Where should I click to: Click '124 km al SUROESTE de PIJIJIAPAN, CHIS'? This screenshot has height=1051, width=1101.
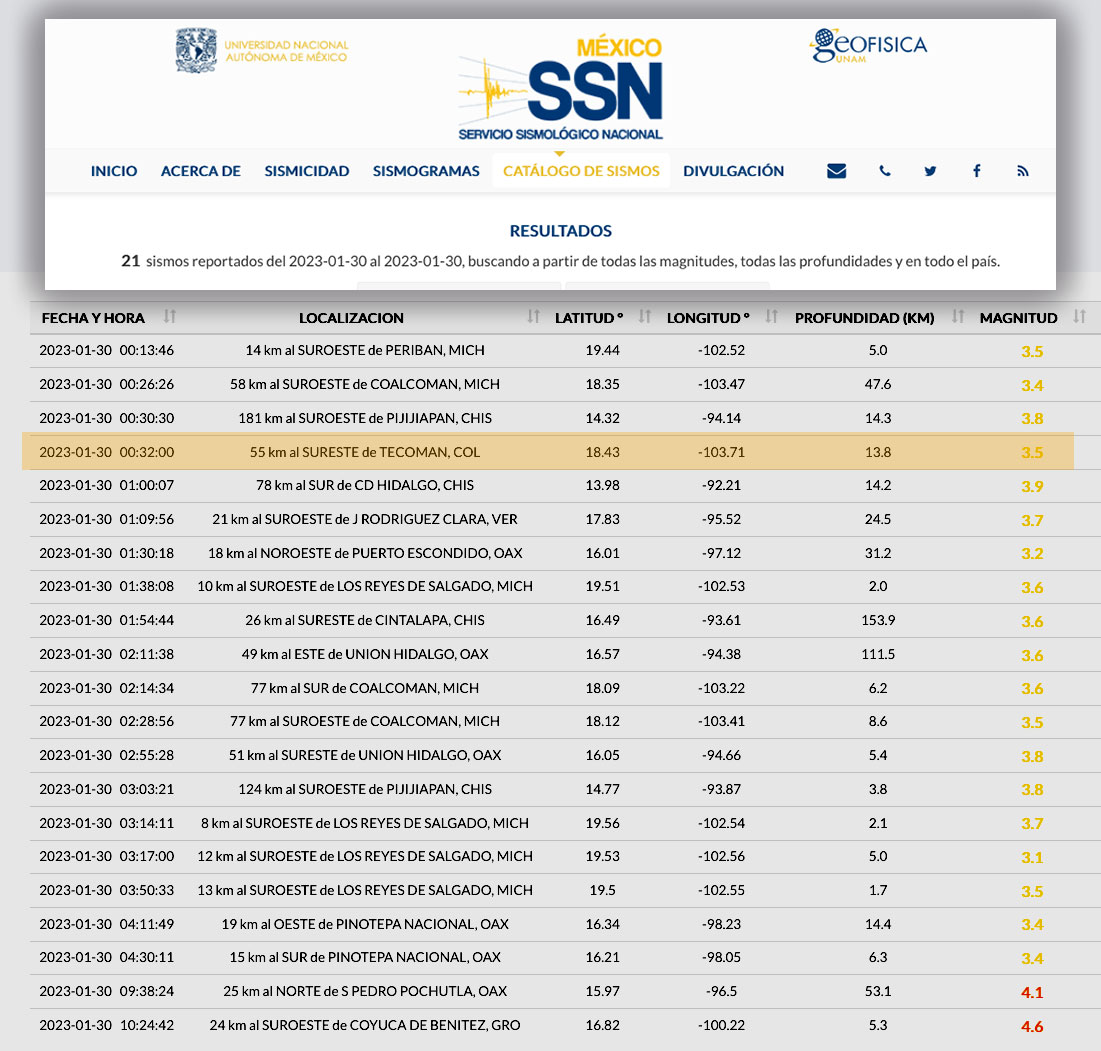364,789
